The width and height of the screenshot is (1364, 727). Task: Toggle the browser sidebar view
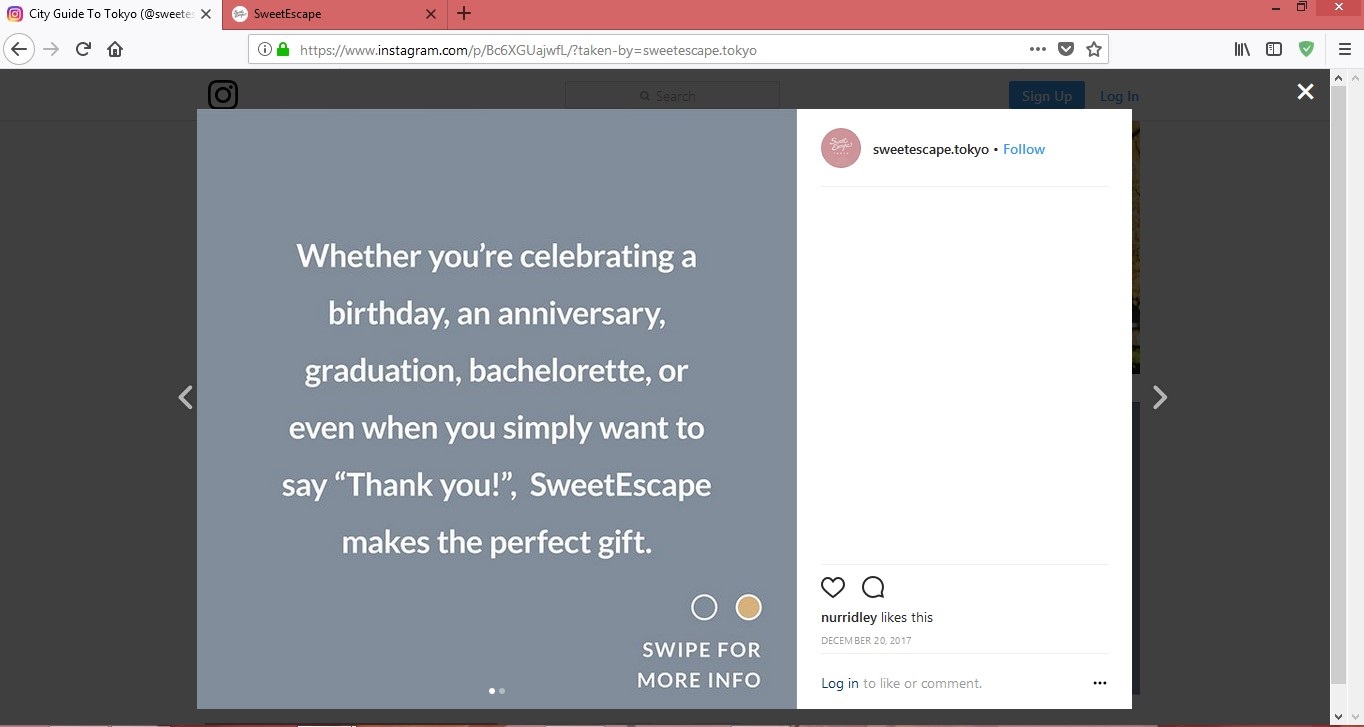(1274, 49)
